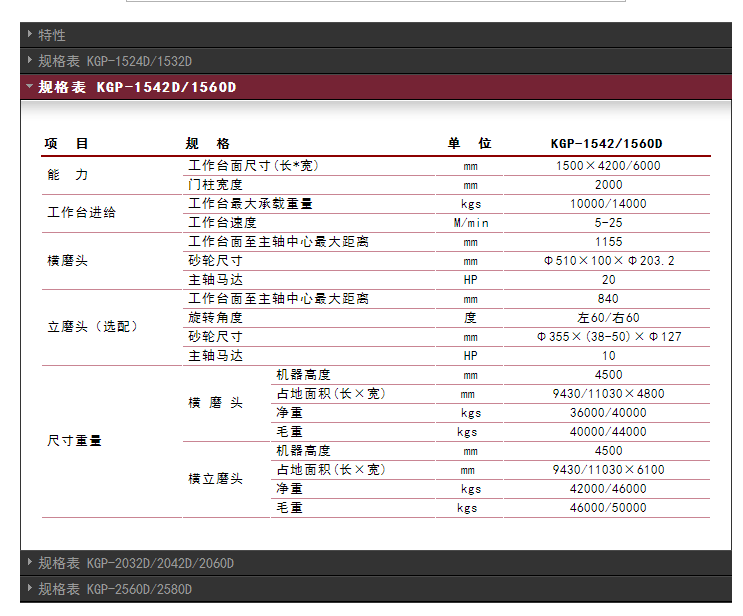This screenshot has width=743, height=616.
Task: Click the triangle icon beside KGP-1524D/1532D
Action: [30, 60]
